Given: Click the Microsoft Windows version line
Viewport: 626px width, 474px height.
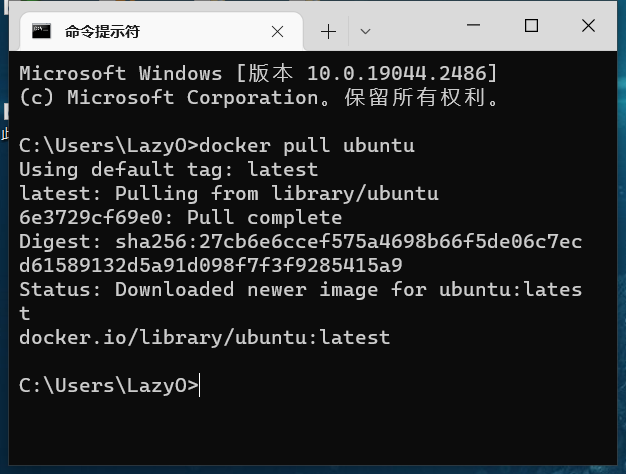Looking at the screenshot, I should (258, 73).
